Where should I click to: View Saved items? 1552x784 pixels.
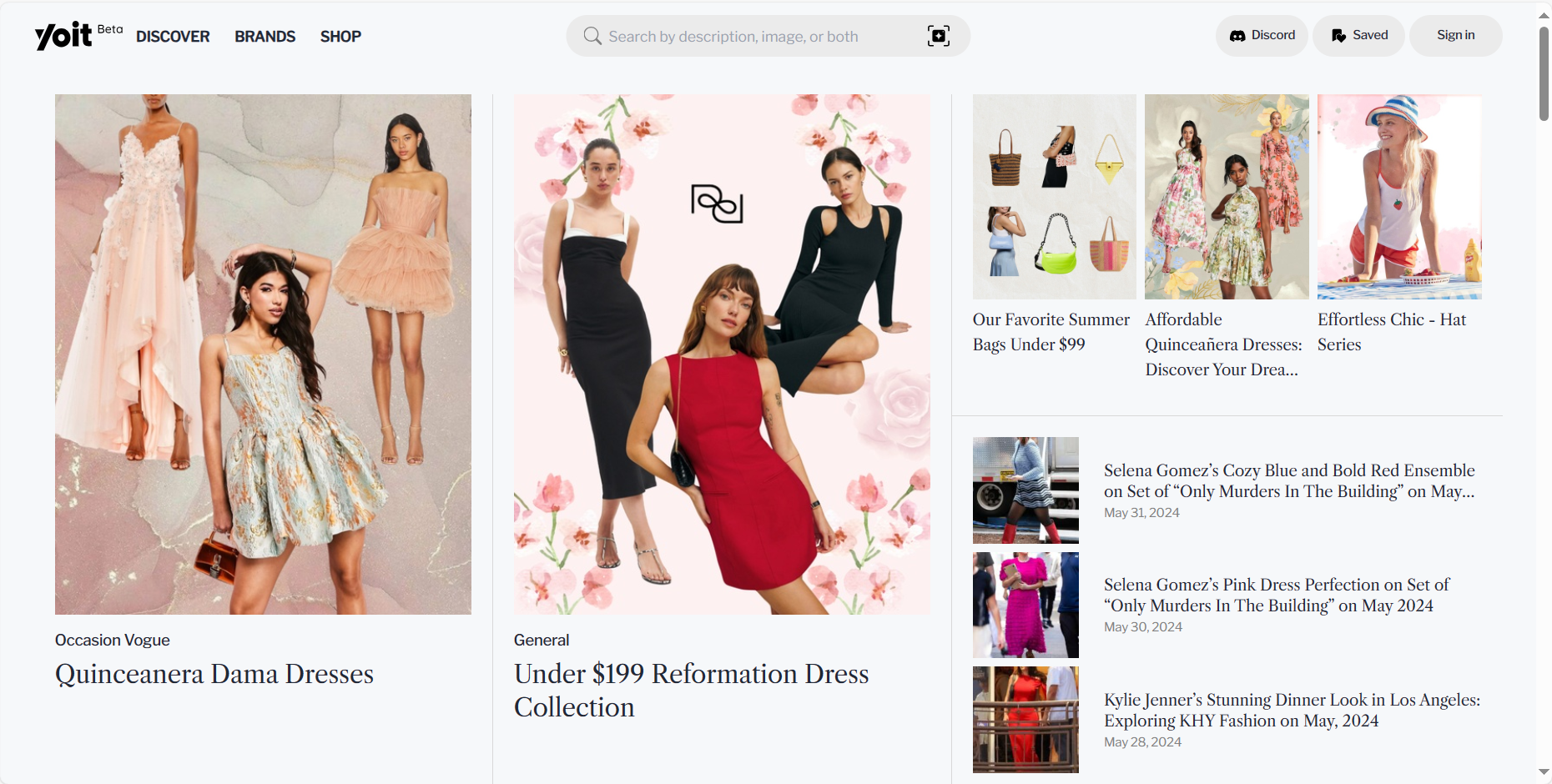[1359, 36]
